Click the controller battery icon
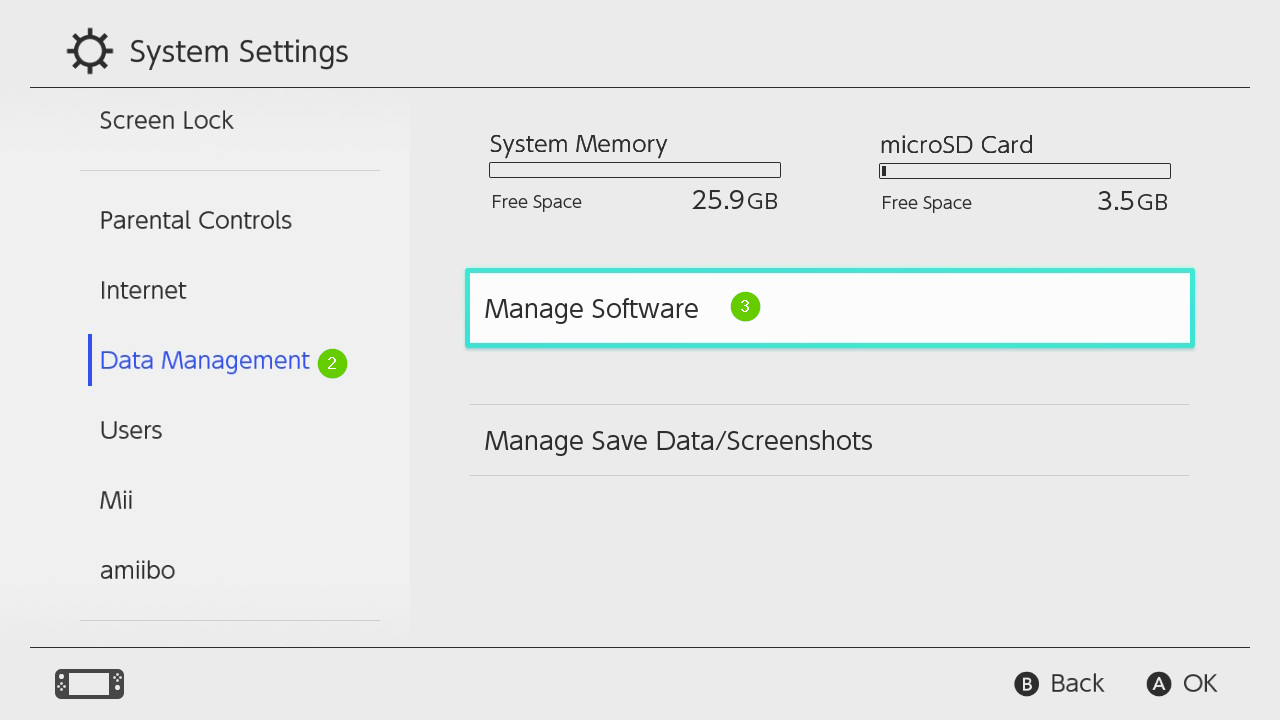Image resolution: width=1280 pixels, height=720 pixels. click(88, 684)
